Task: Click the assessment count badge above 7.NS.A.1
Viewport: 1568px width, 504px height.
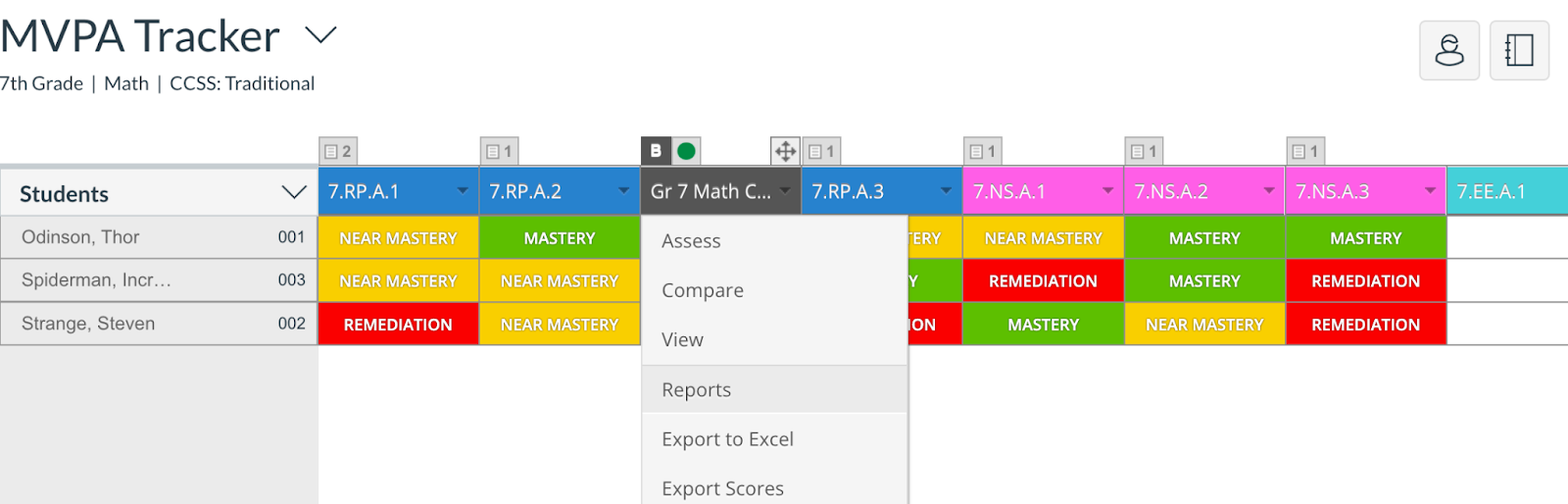Action: (983, 151)
